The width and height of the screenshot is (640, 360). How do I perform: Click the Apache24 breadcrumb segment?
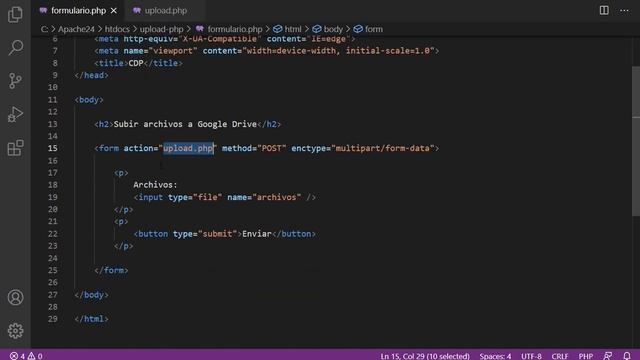(x=76, y=29)
